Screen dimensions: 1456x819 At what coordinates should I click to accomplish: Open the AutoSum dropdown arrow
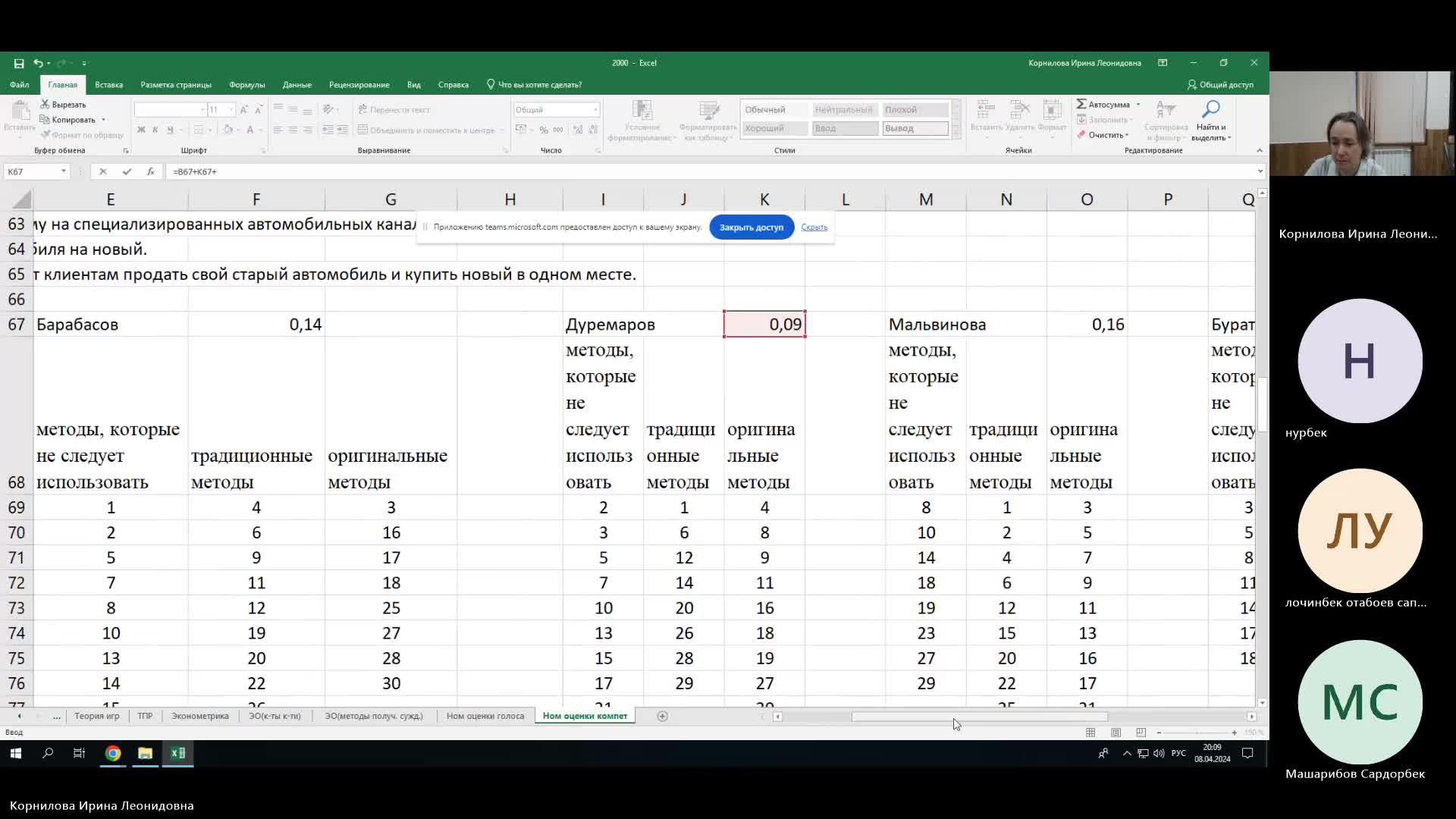[1137, 105]
